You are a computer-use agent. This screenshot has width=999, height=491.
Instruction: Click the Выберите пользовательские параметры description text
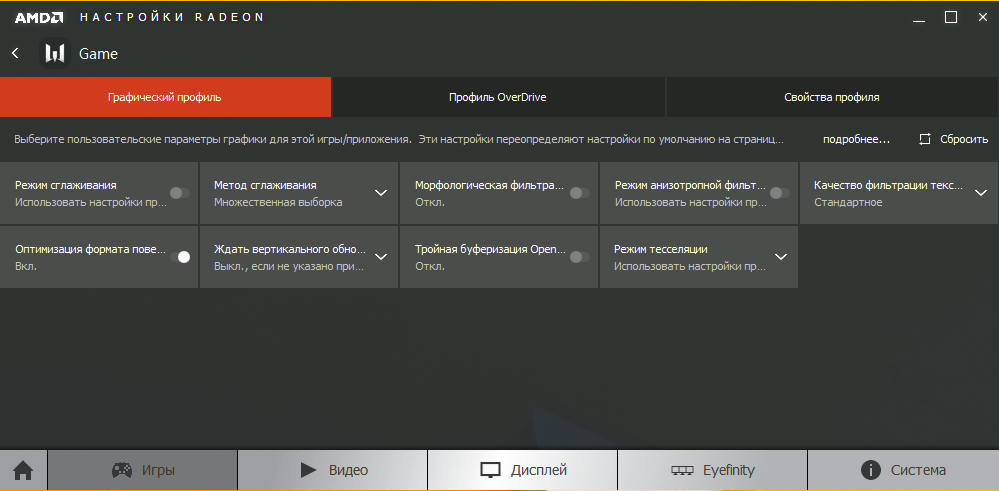(x=399, y=139)
